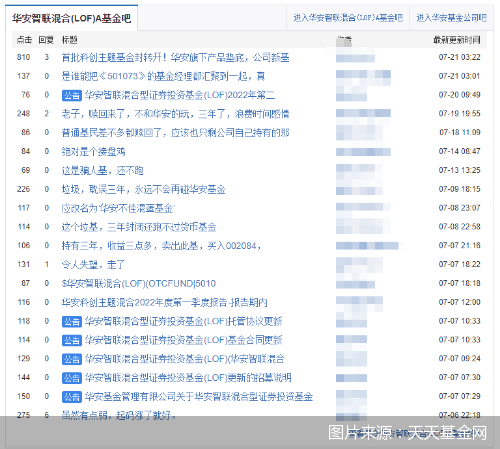This screenshot has width=500, height=449.
Task: Click the 回复 column header
Action: tap(46, 40)
